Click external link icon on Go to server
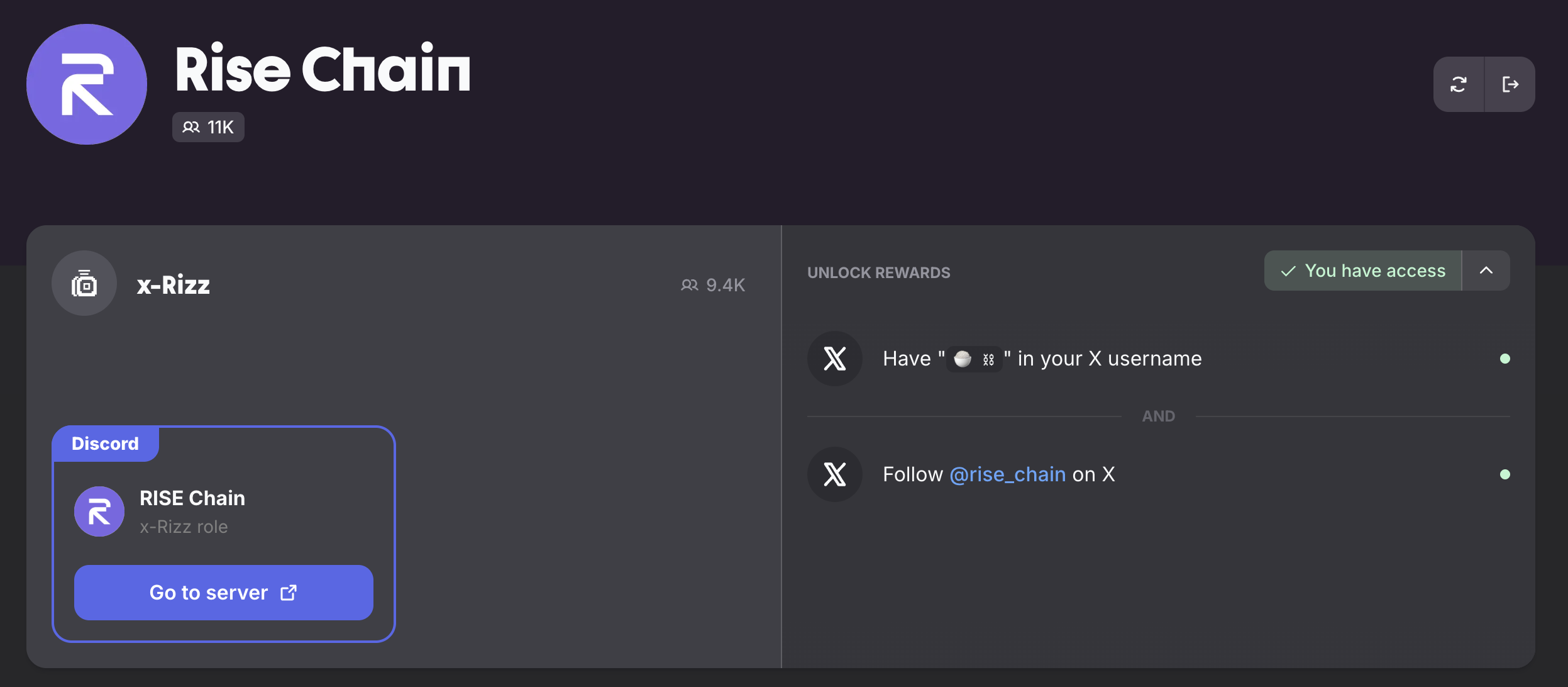The image size is (1568, 687). point(289,593)
